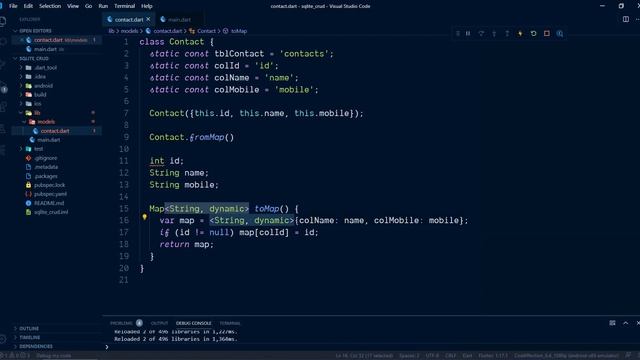Viewport: 640px width, 360px height.
Task: Open More Actions menu for editor
Action: click(x=638, y=19)
